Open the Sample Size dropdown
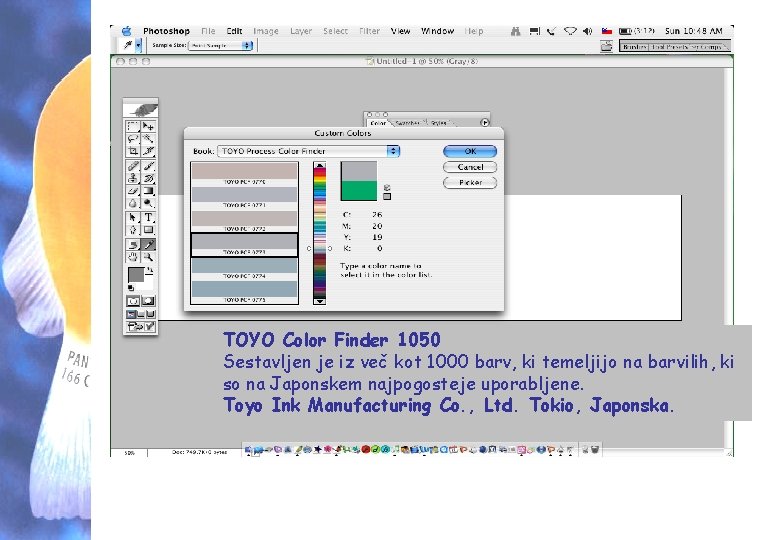The image size is (780, 540). (221, 45)
